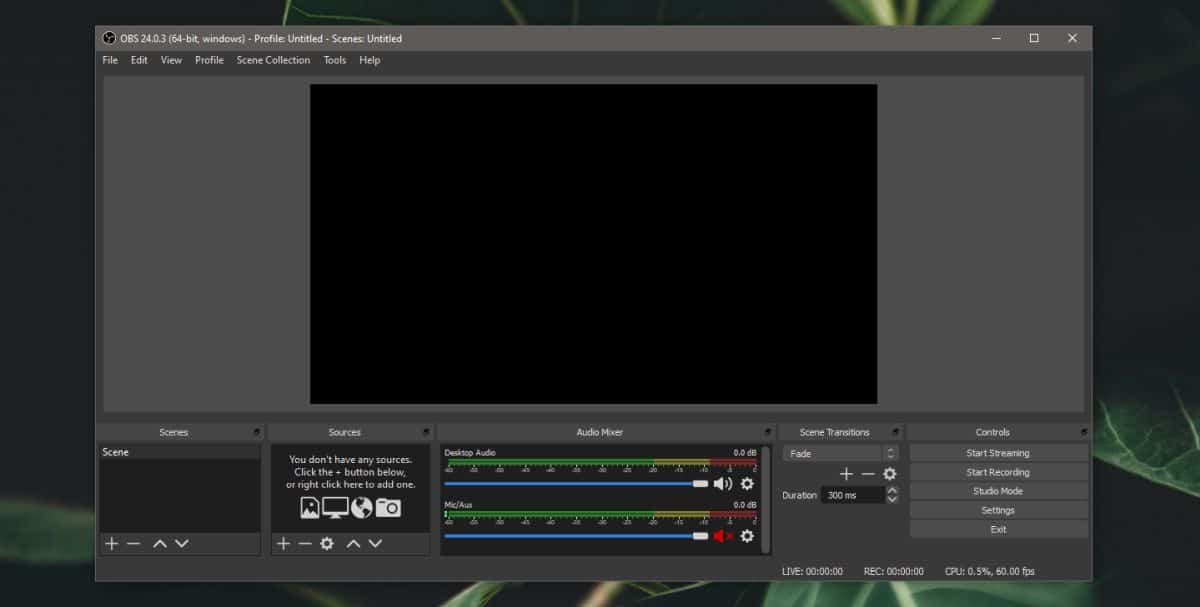Open Mic/Aux settings gear

[747, 536]
